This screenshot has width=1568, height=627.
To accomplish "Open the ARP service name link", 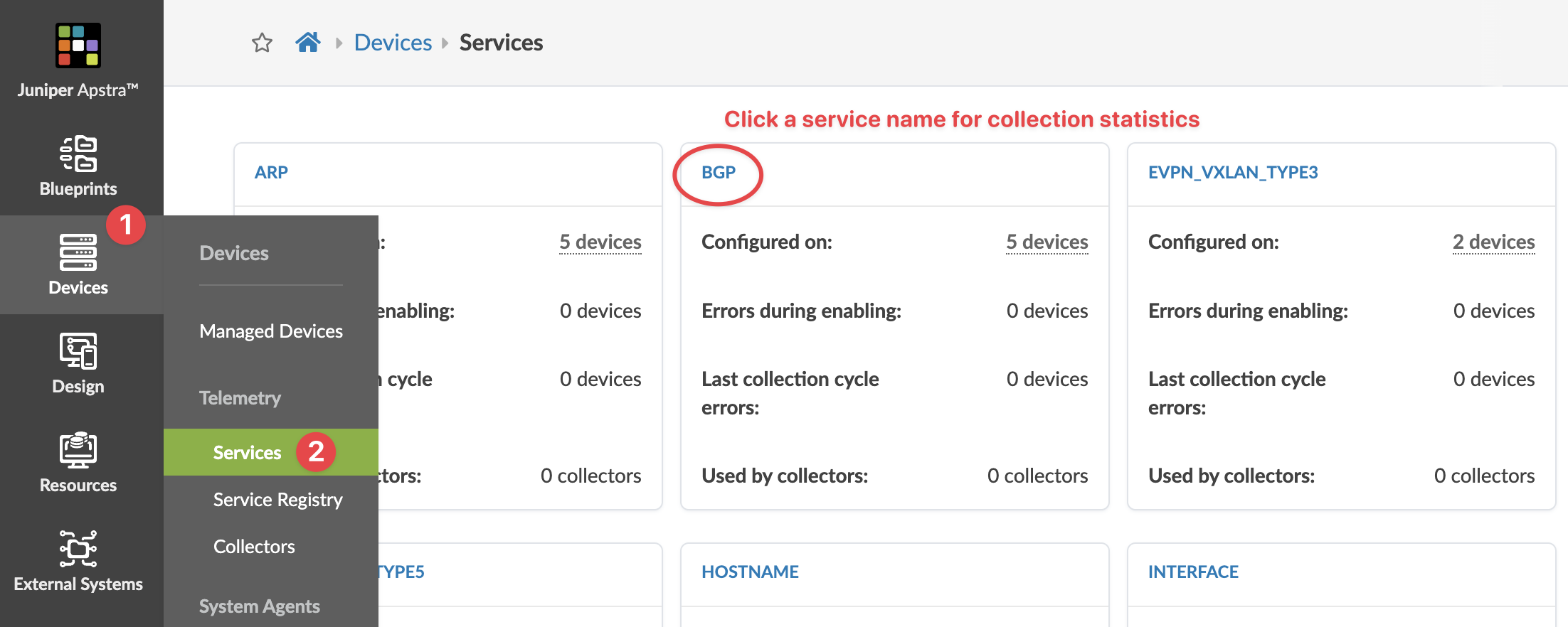I will (271, 173).
